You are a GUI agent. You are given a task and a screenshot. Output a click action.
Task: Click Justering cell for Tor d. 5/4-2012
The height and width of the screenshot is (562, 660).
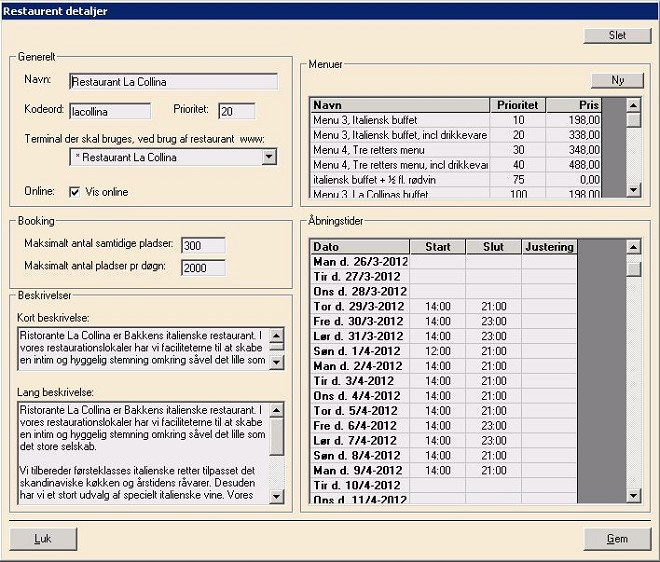click(x=549, y=411)
